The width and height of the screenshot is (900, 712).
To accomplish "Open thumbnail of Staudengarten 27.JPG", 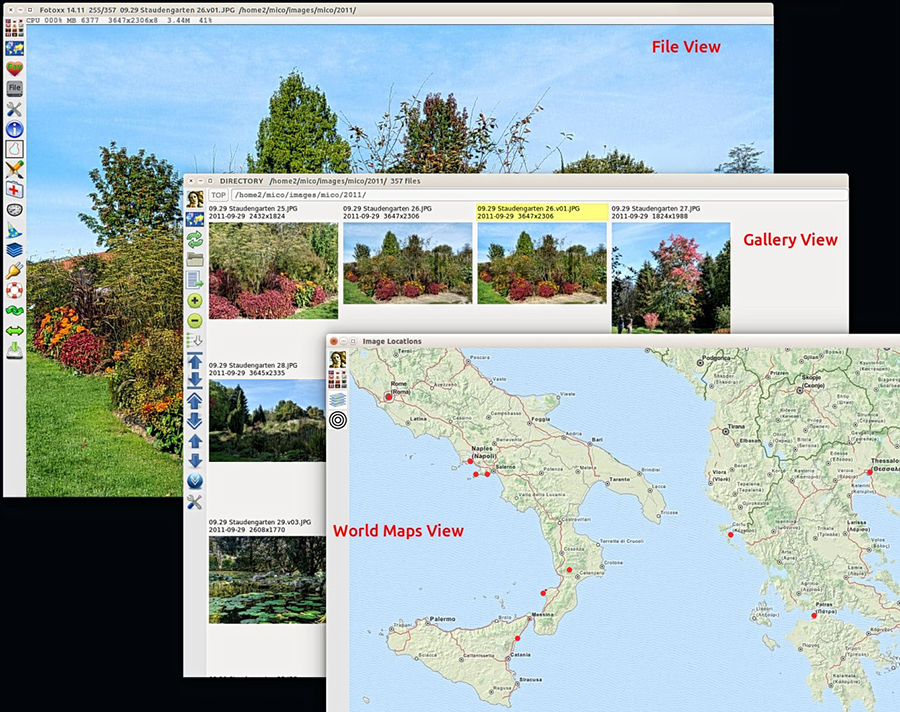I will pyautogui.click(x=671, y=278).
